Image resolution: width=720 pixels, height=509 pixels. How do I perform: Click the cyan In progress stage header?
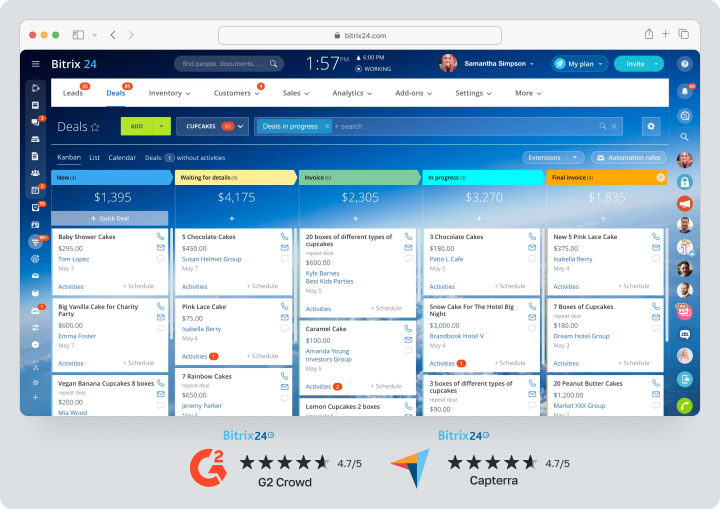click(x=484, y=177)
